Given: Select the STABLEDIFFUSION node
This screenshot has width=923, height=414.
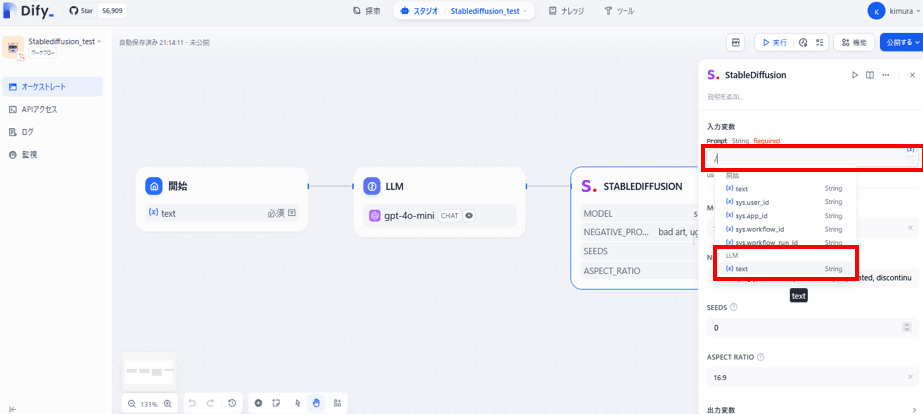Looking at the screenshot, I should pyautogui.click(x=634, y=228).
